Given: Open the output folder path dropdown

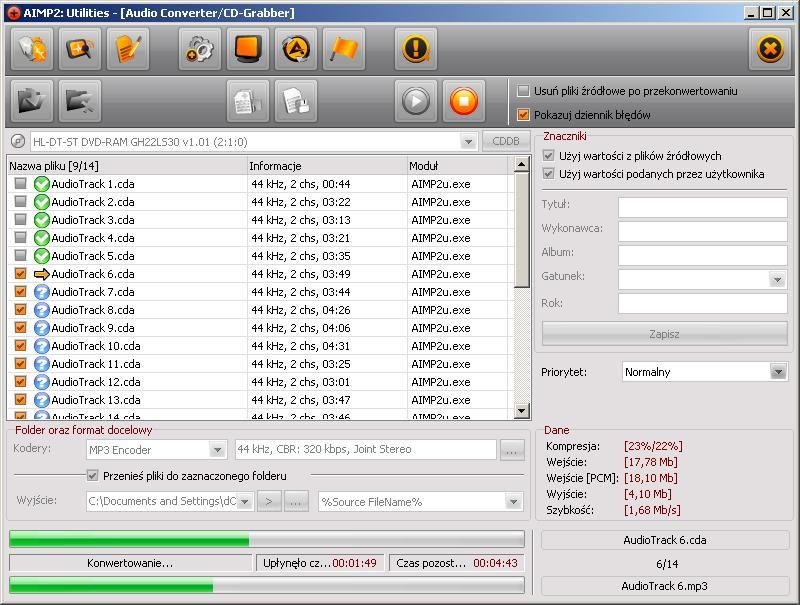Looking at the screenshot, I should [x=245, y=501].
